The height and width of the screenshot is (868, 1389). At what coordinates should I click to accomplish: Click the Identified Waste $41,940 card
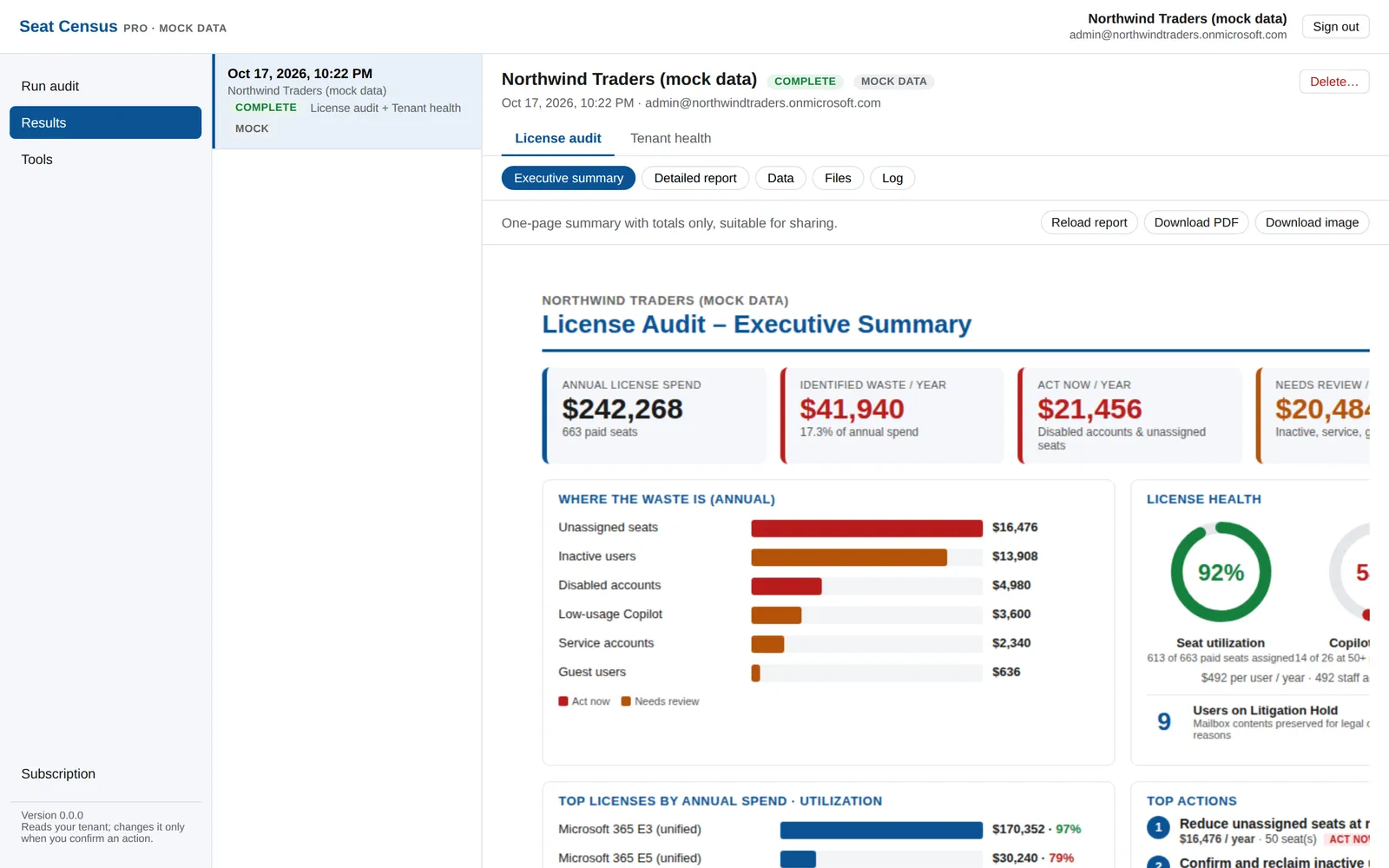tap(892, 415)
